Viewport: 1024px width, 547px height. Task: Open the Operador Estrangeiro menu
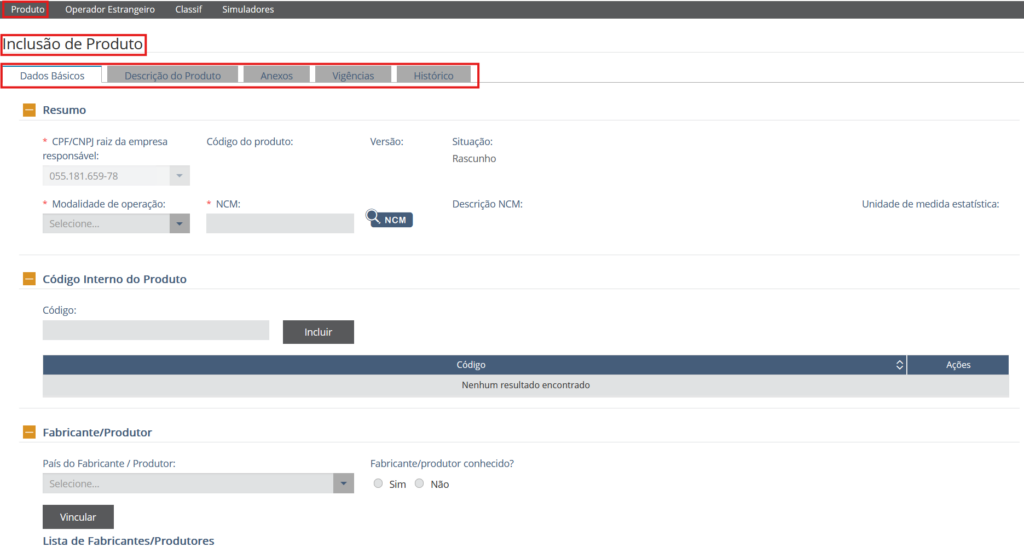[110, 9]
